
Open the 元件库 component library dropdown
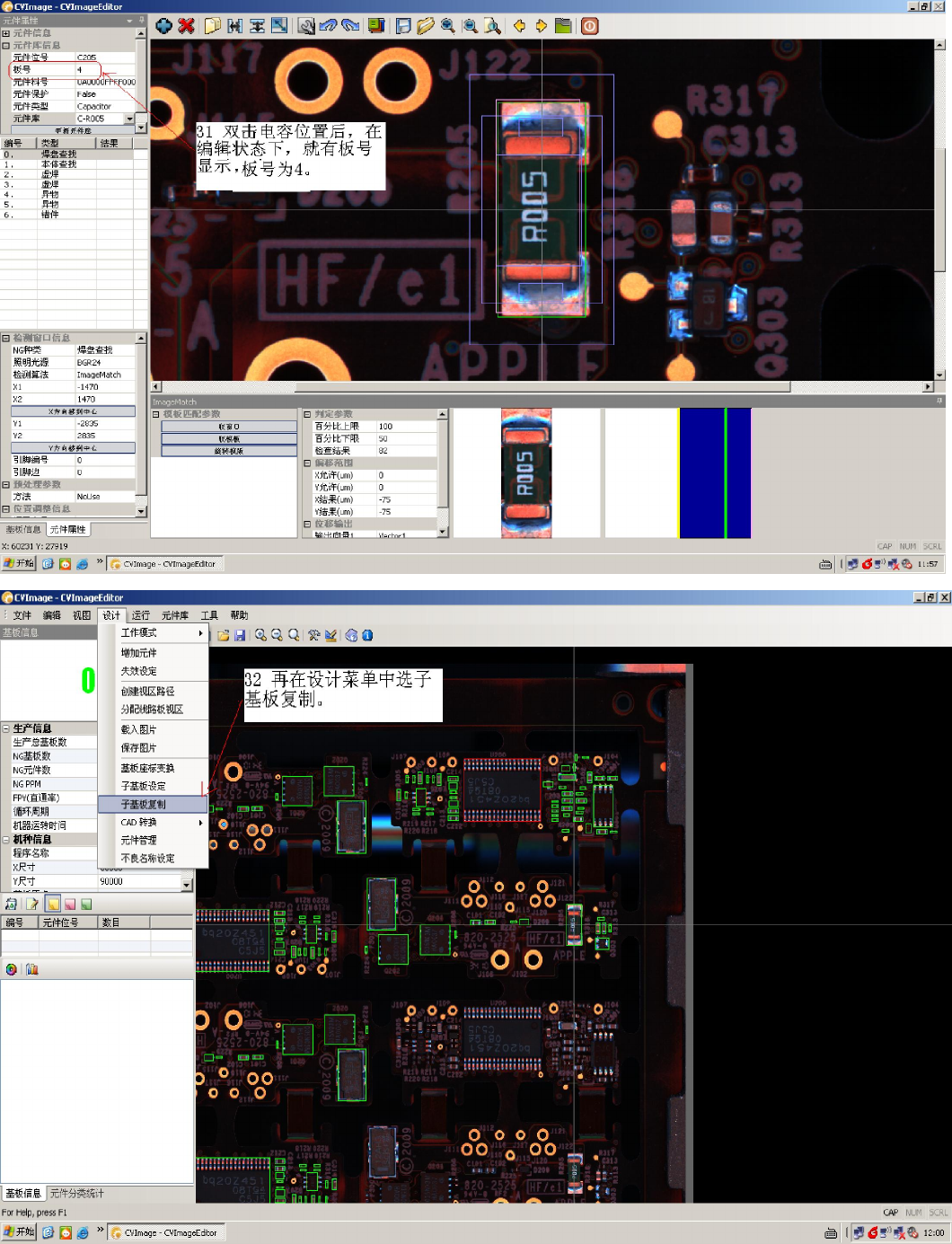click(x=129, y=119)
